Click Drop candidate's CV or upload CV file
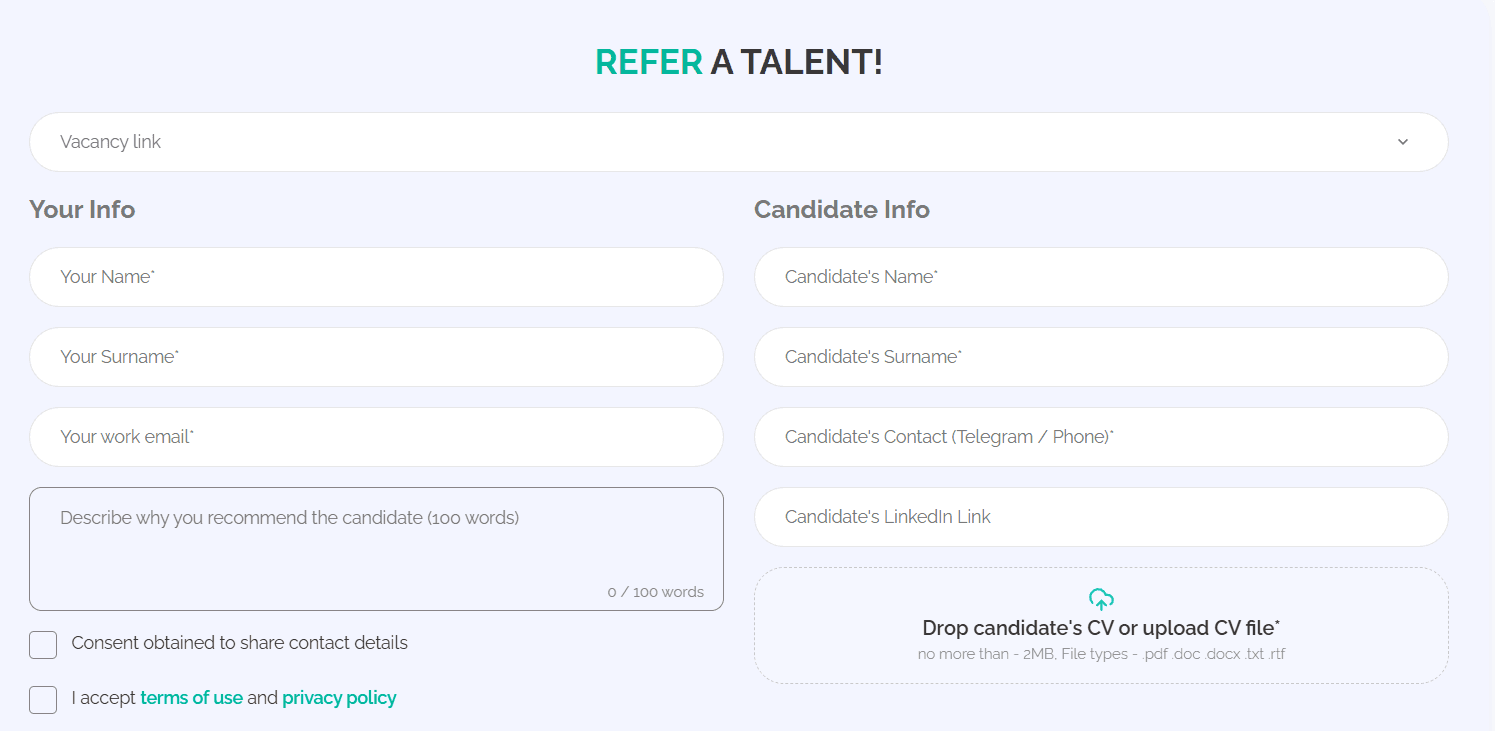The width and height of the screenshot is (1495, 731). [1101, 628]
